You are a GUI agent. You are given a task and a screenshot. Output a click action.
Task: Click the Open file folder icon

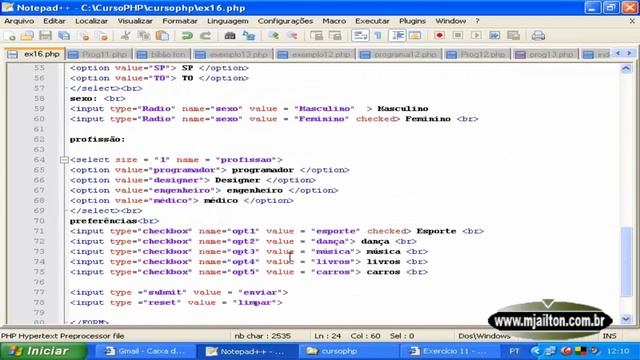(x=27, y=36)
